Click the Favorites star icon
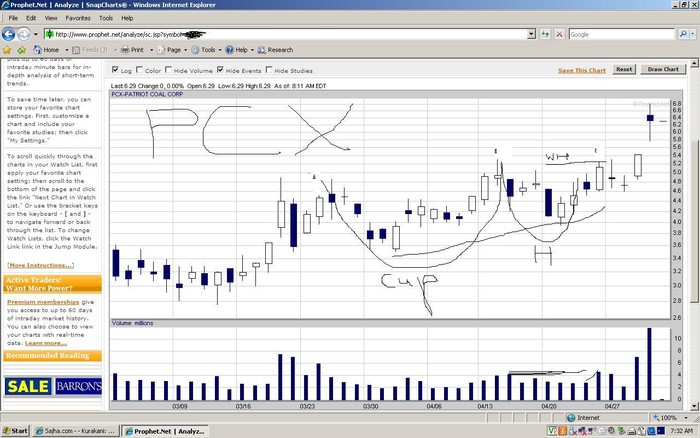The width and height of the screenshot is (700, 438). [x=8, y=49]
